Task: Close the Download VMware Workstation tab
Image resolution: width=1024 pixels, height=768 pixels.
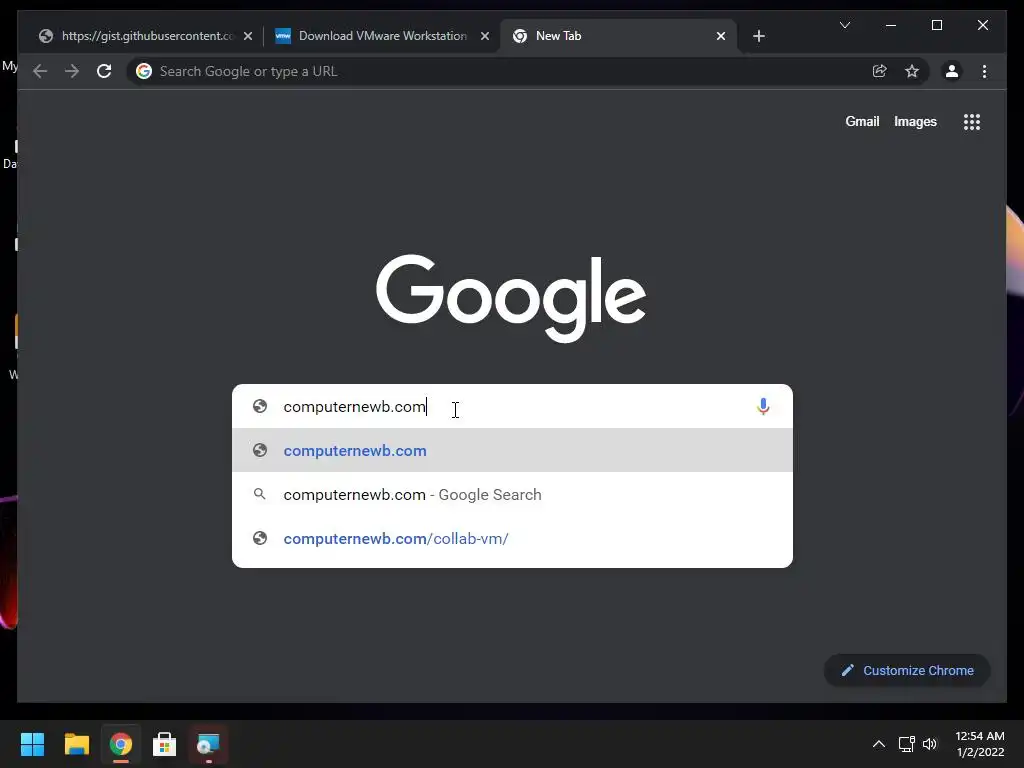Action: (x=485, y=36)
